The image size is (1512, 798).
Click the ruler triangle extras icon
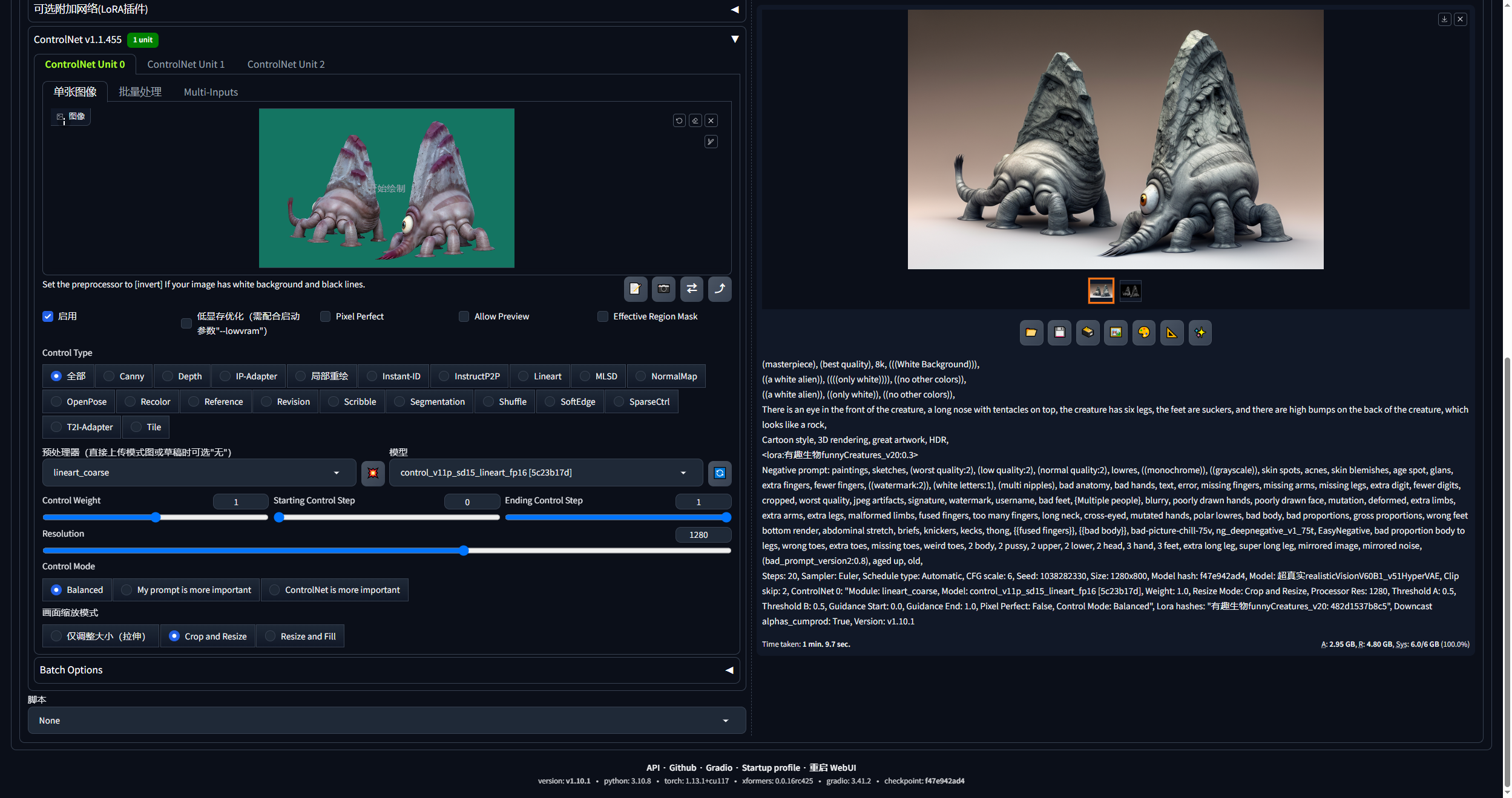click(1172, 333)
